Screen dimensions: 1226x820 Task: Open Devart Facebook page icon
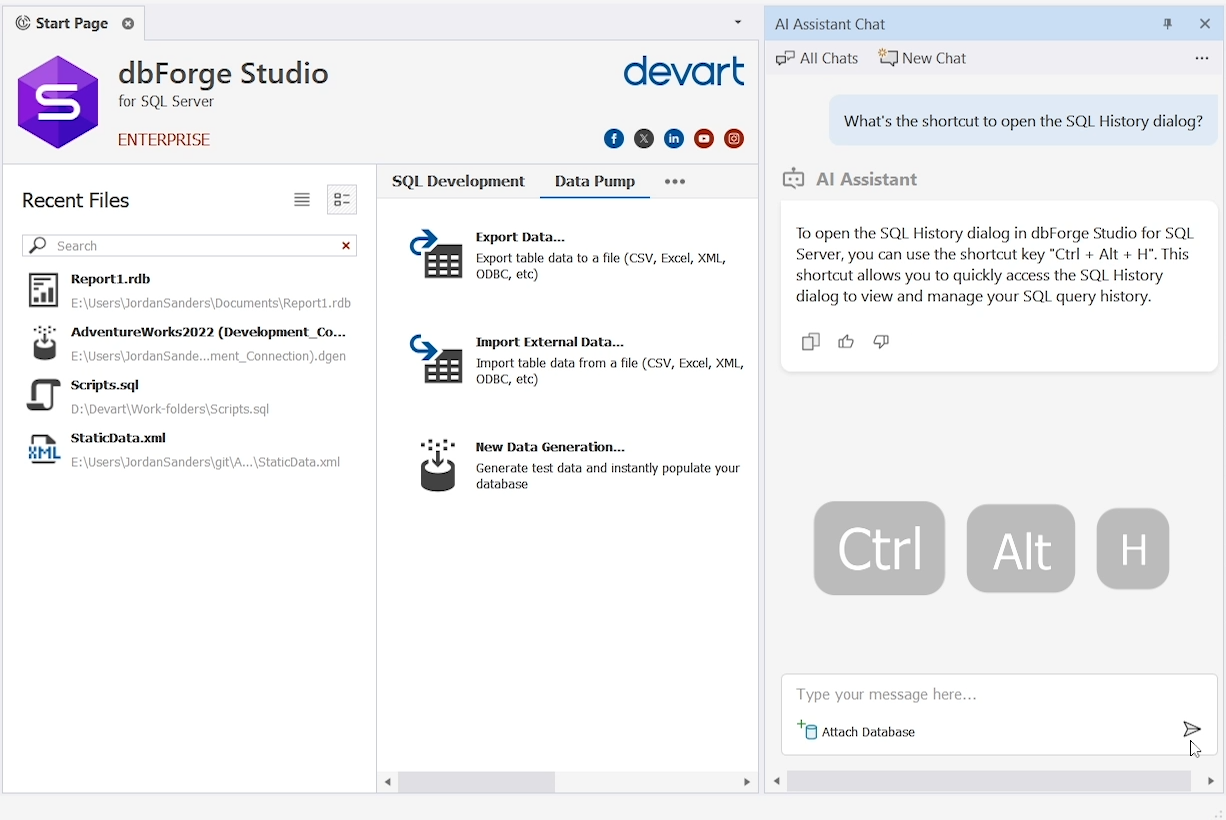(614, 139)
